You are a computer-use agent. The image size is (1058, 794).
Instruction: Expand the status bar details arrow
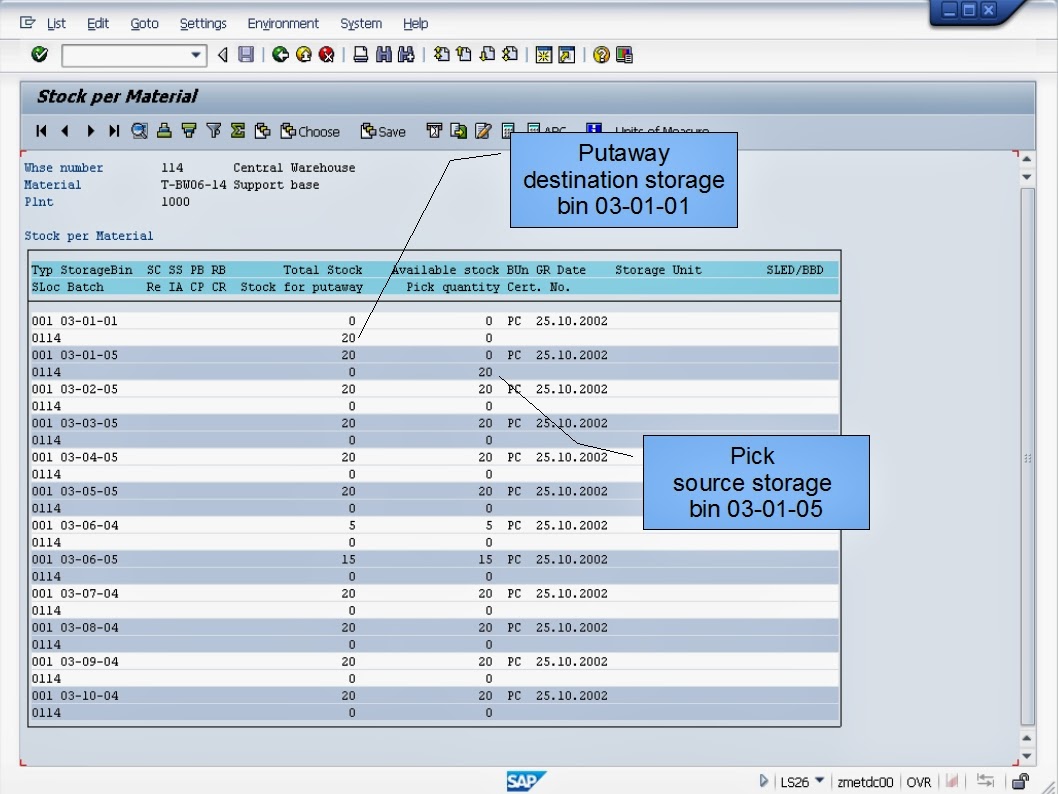pyautogui.click(x=763, y=781)
